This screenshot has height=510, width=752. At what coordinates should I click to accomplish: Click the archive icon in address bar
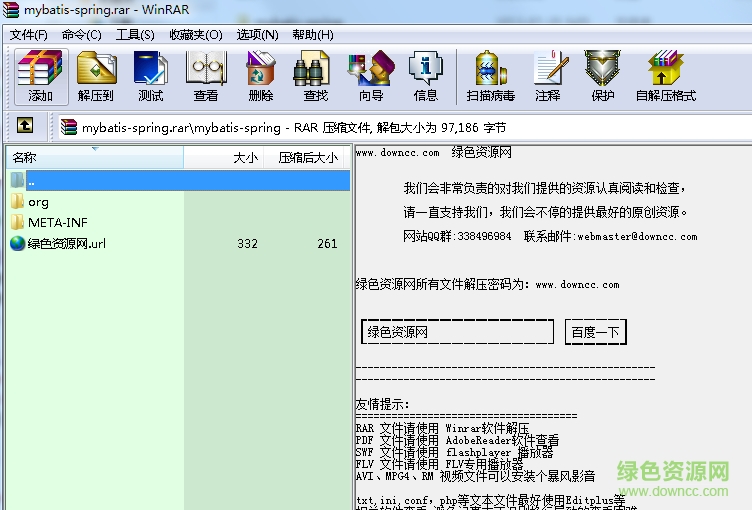69,127
